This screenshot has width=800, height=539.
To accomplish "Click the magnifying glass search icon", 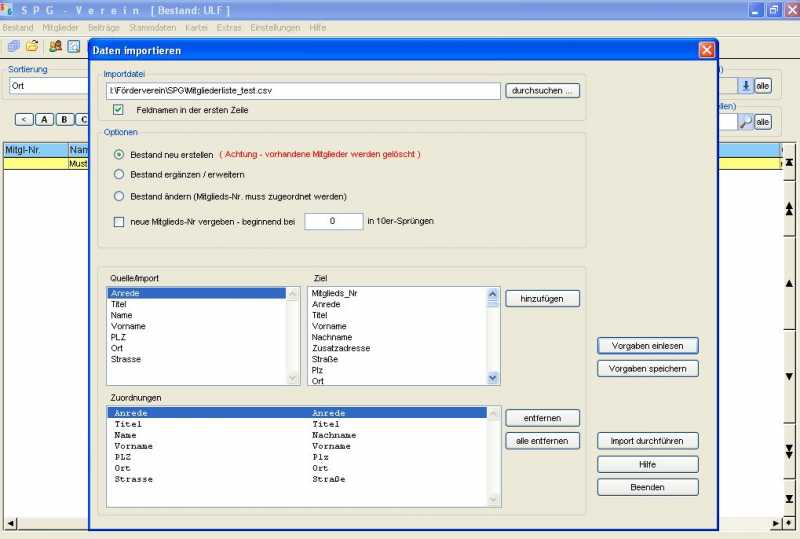I will pos(745,122).
